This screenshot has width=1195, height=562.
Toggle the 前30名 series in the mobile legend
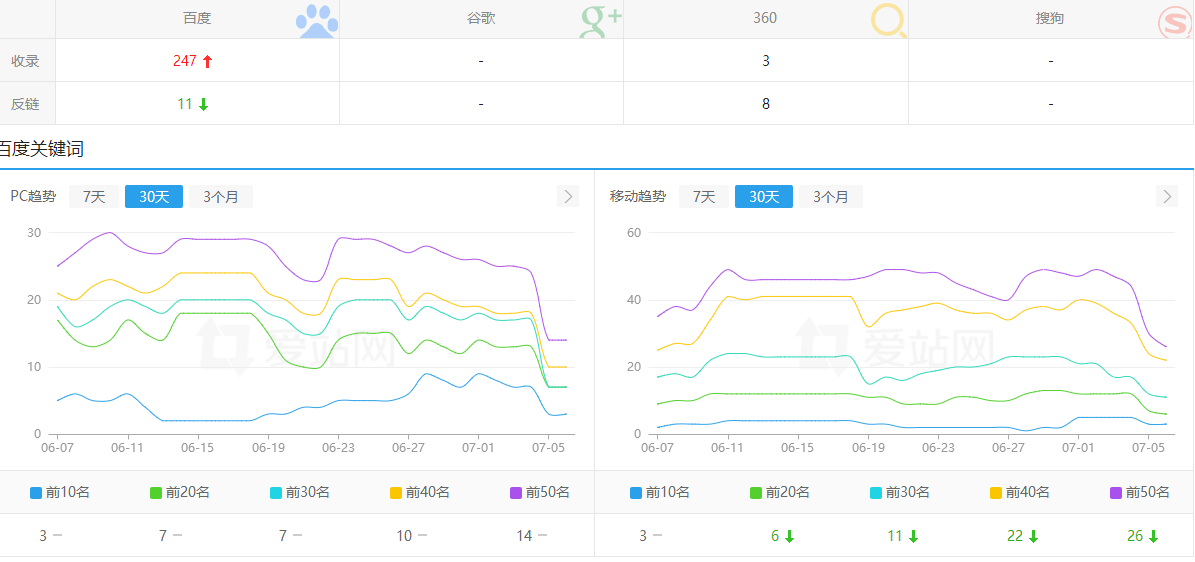click(x=899, y=493)
